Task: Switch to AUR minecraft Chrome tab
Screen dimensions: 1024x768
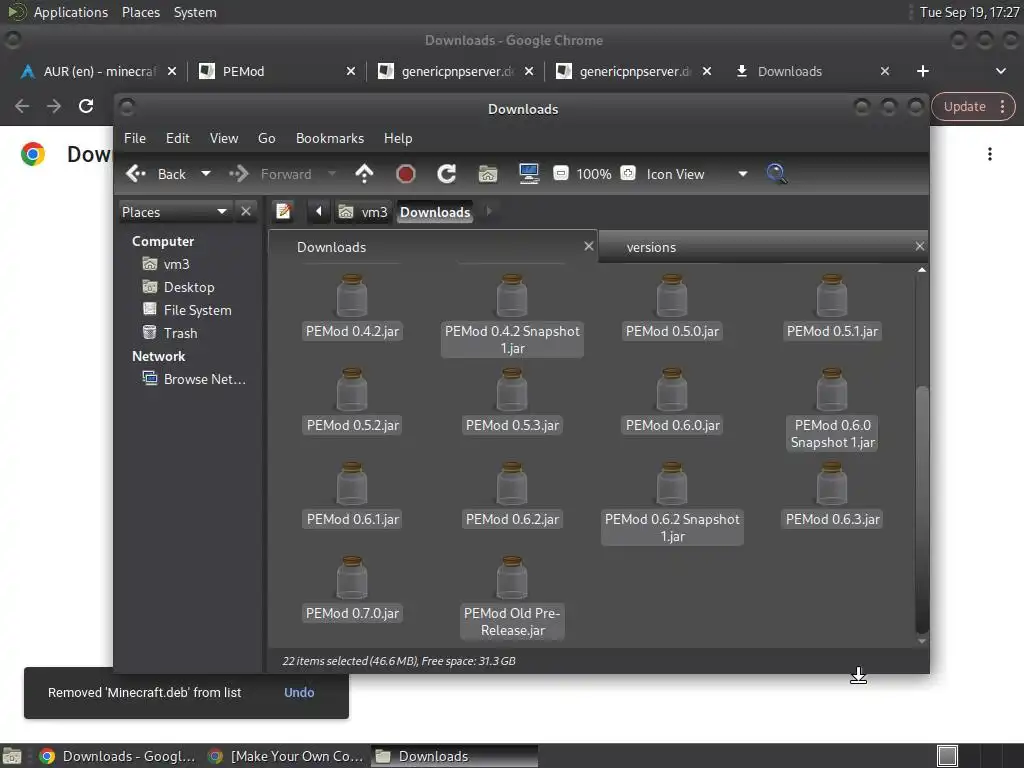Action: [x=98, y=71]
